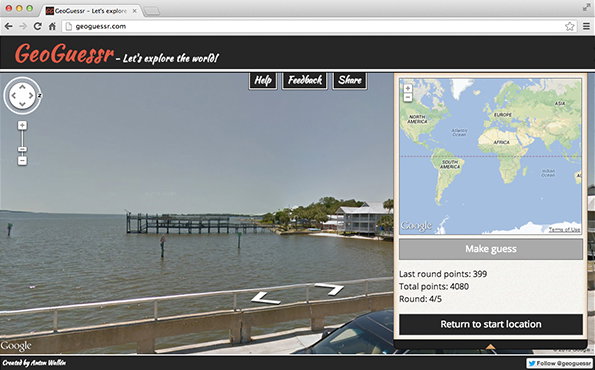The width and height of the screenshot is (595, 370).
Task: Bookmark this page with the star icon
Action: point(569,26)
